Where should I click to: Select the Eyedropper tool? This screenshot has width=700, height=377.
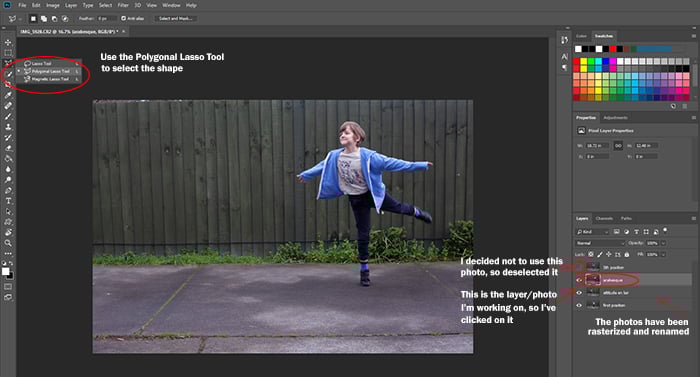[x=8, y=95]
